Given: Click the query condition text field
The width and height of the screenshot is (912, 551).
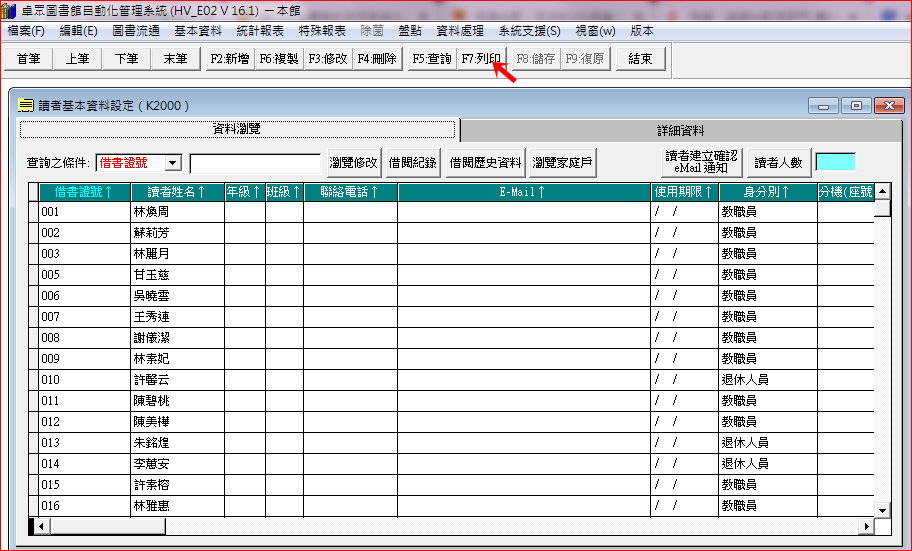Looking at the screenshot, I should coord(255,163).
